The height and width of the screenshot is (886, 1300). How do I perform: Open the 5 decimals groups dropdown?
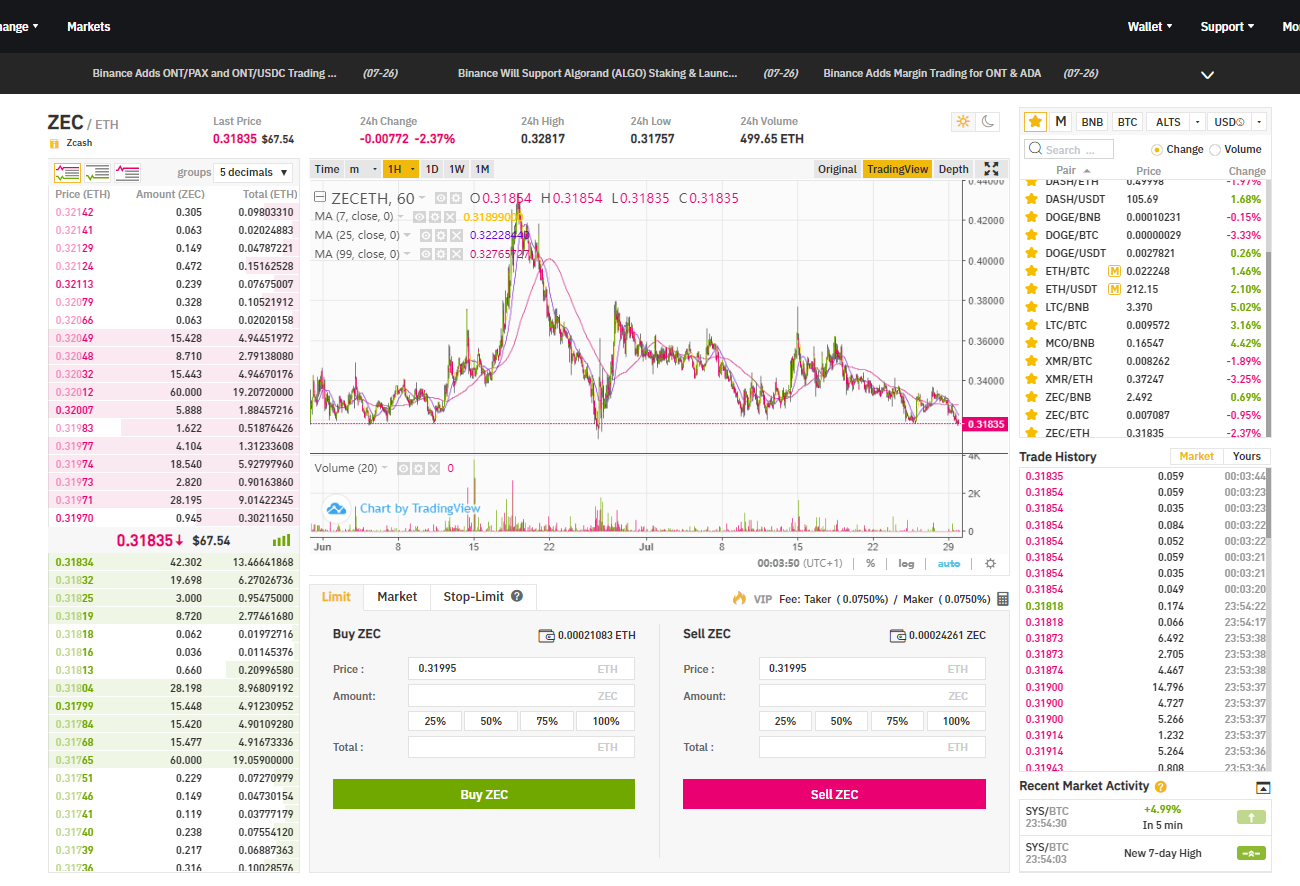253,172
